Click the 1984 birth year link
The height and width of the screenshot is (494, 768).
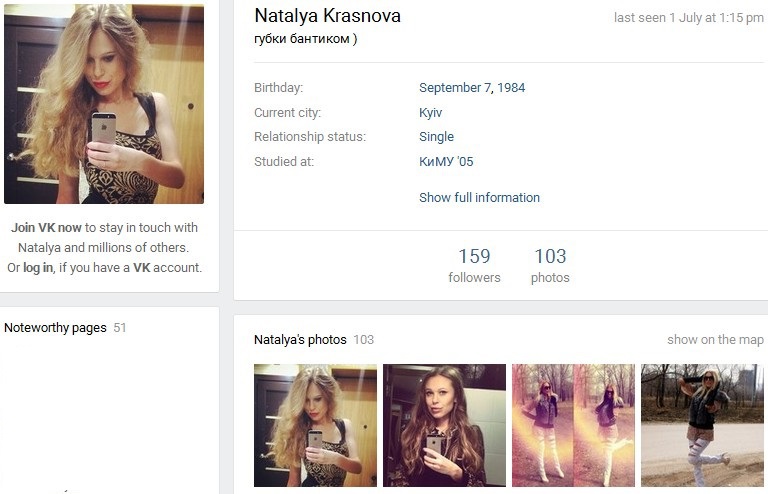coord(511,88)
